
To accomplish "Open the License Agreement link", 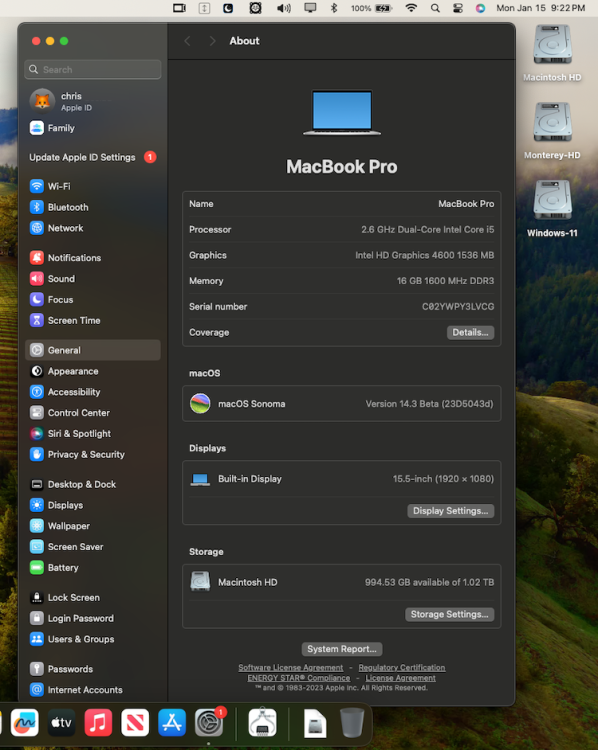I will pos(400,678).
